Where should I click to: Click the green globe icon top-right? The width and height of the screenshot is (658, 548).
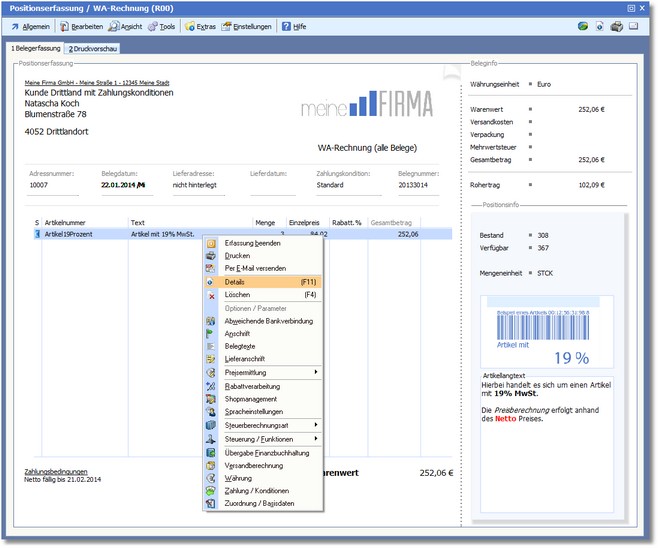582,26
